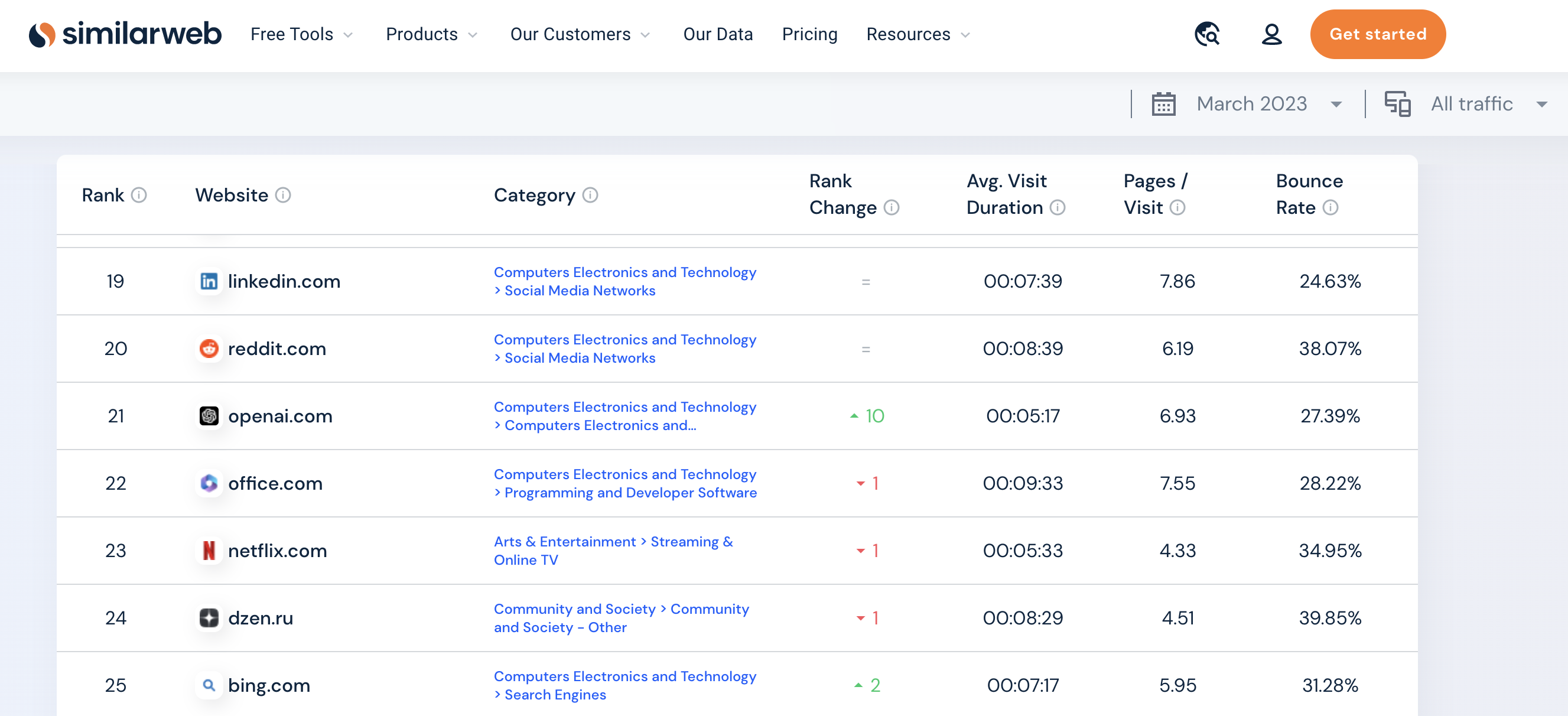Screen dimensions: 1568x716
Task: Click rank number 25
Action: click(116, 685)
